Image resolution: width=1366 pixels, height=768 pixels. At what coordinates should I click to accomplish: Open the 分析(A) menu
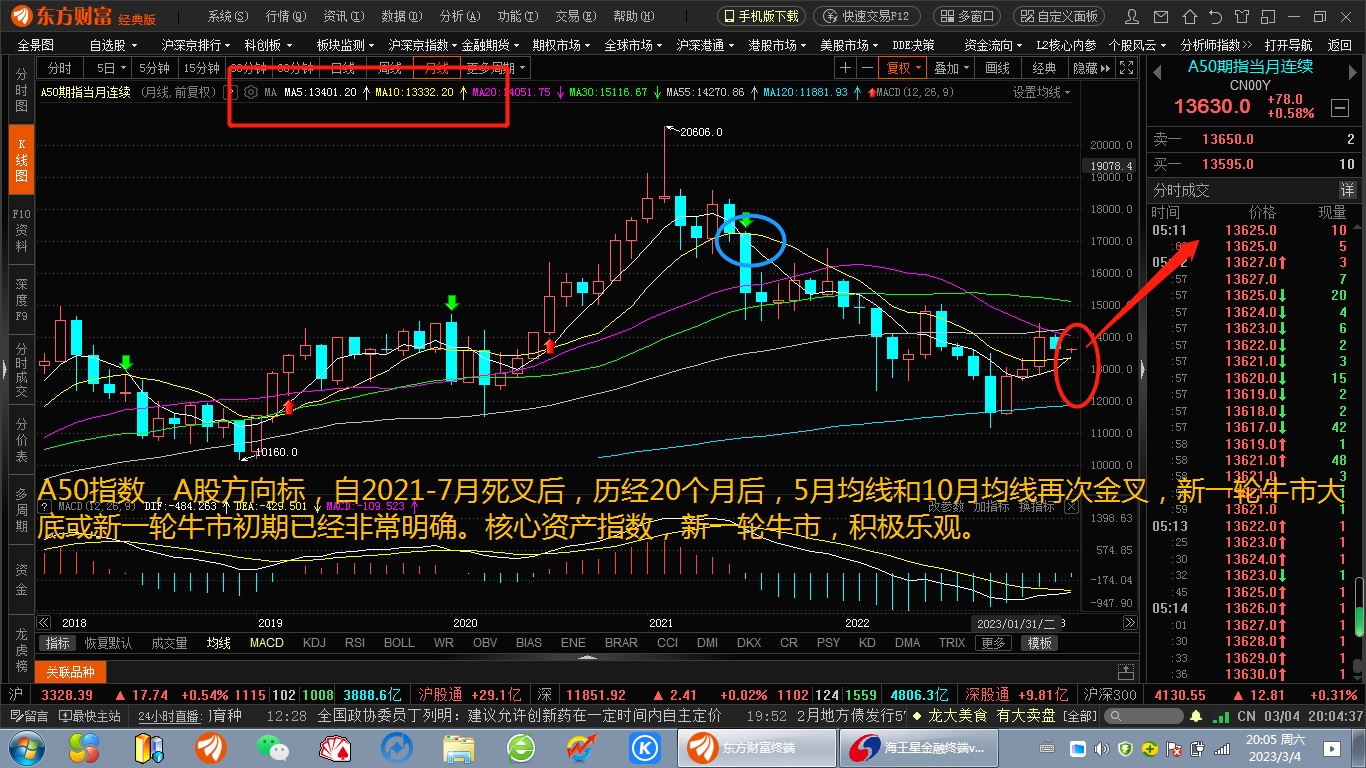point(459,16)
